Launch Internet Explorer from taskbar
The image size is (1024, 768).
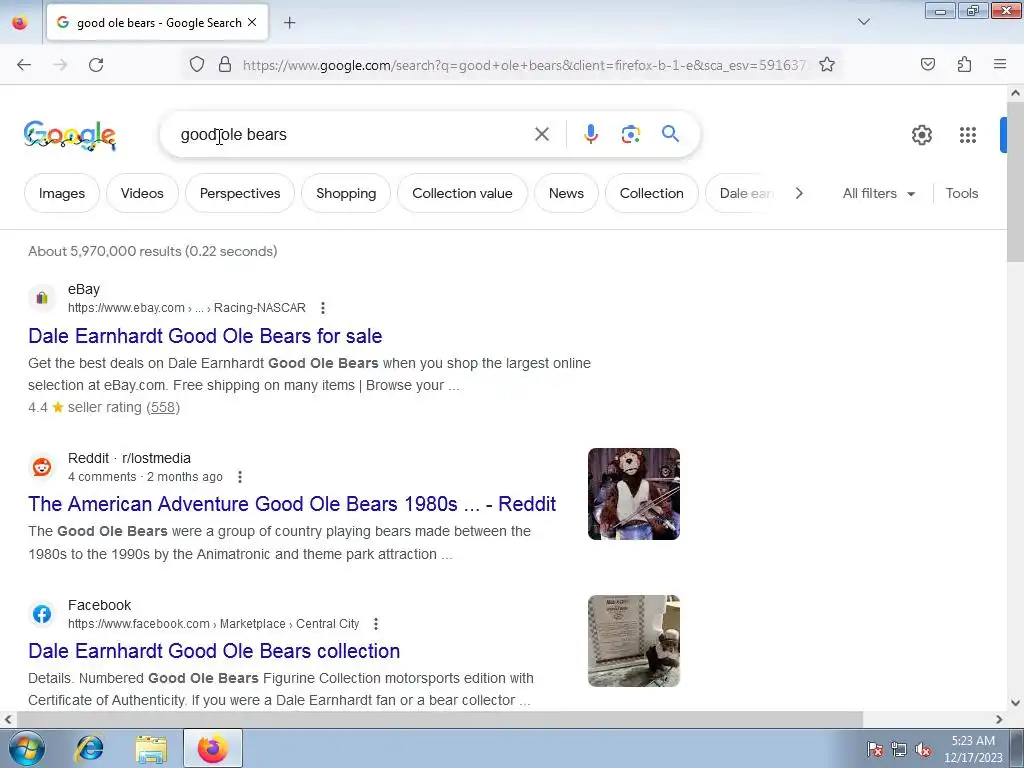point(89,748)
